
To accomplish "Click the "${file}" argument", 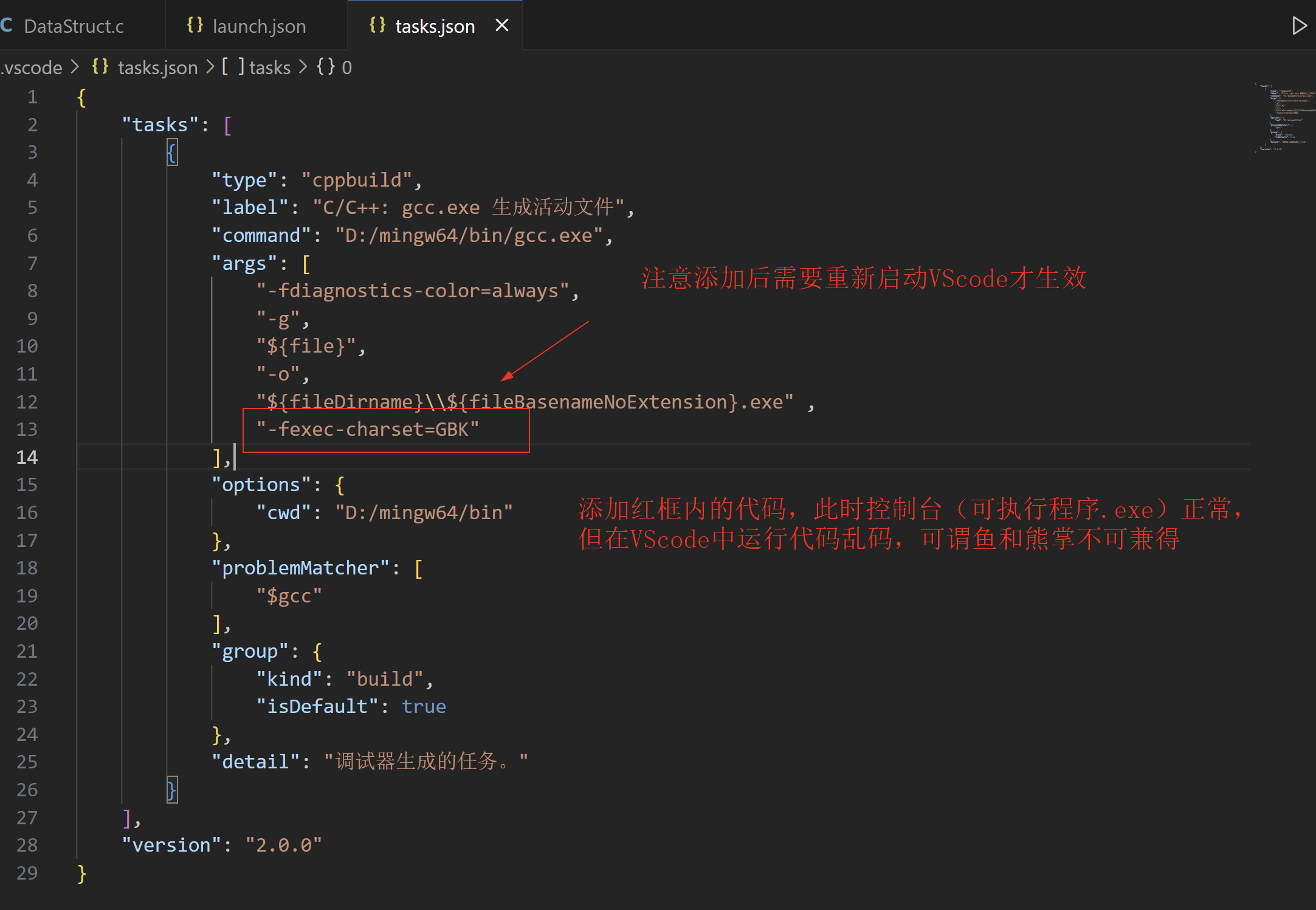I will coord(306,346).
